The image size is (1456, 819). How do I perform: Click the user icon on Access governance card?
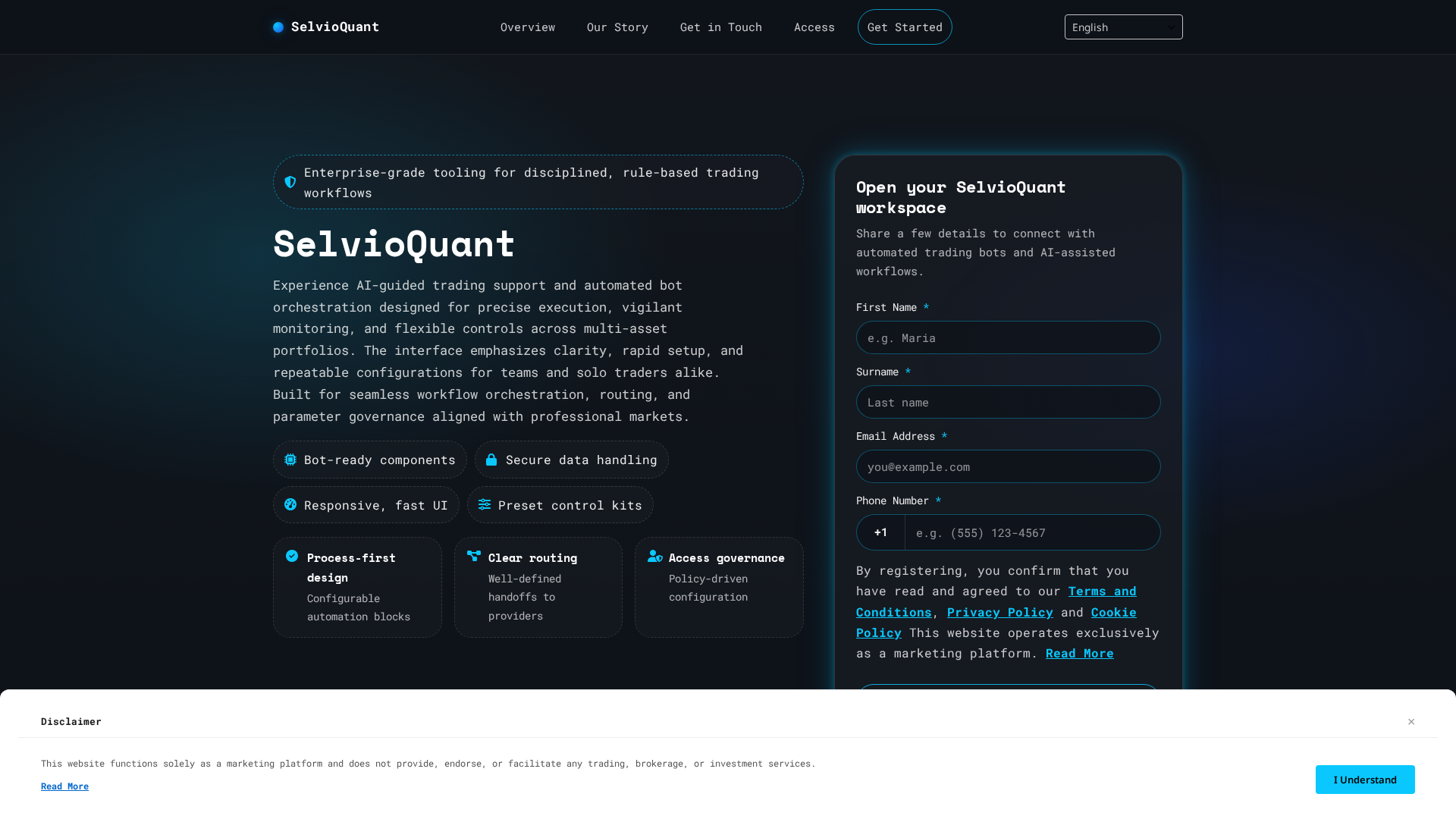point(654,557)
